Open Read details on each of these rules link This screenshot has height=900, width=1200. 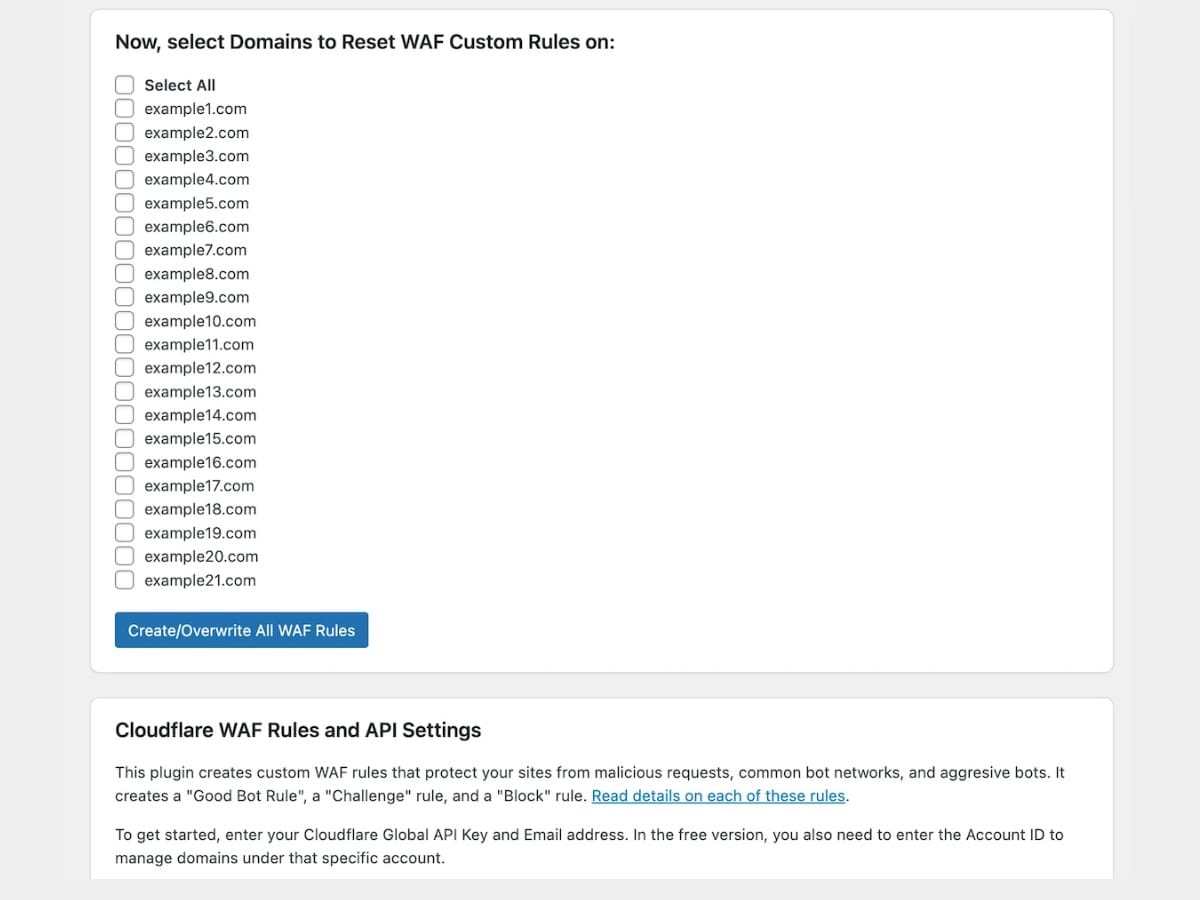tap(718, 796)
